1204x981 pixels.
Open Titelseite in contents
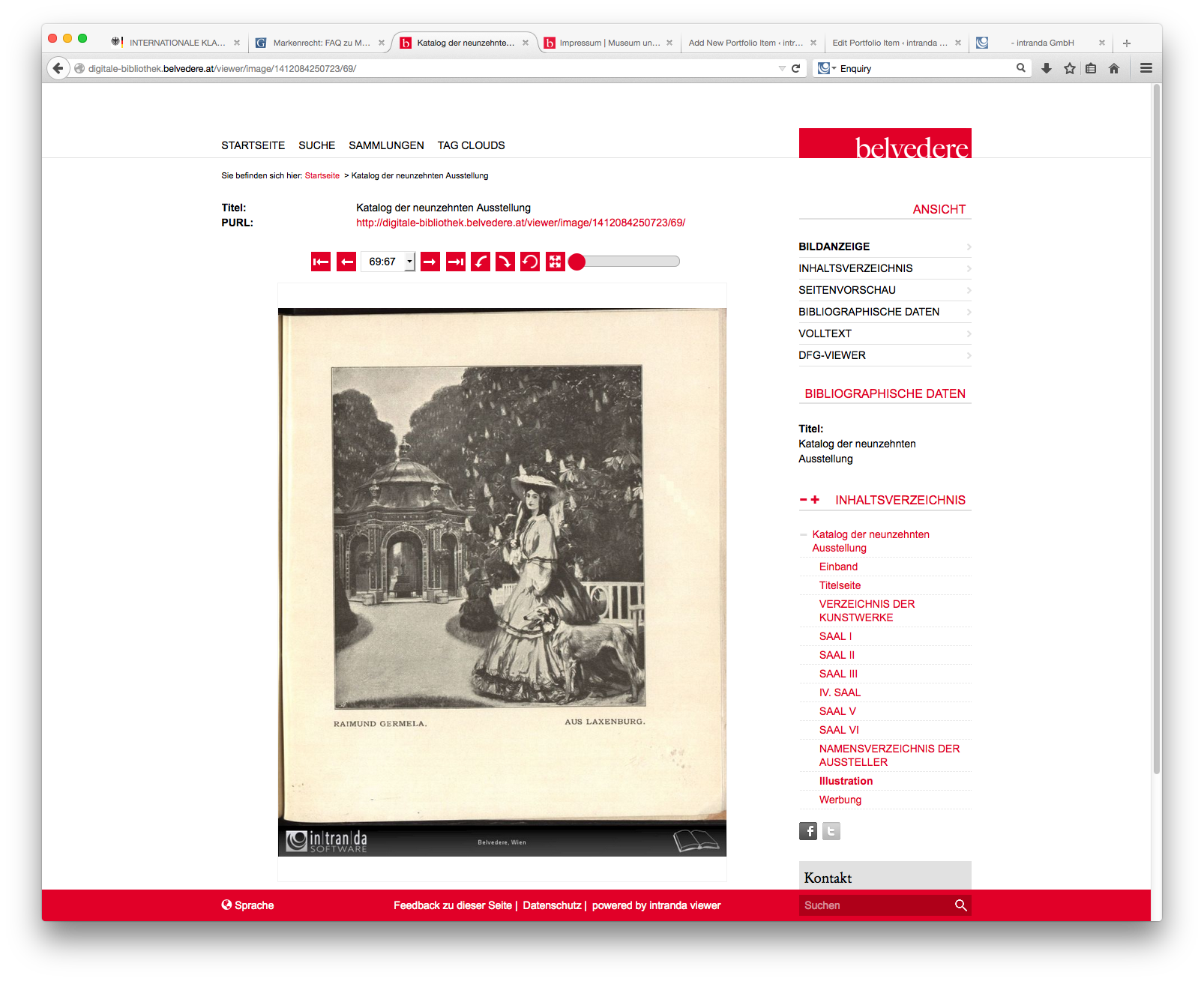(x=840, y=585)
